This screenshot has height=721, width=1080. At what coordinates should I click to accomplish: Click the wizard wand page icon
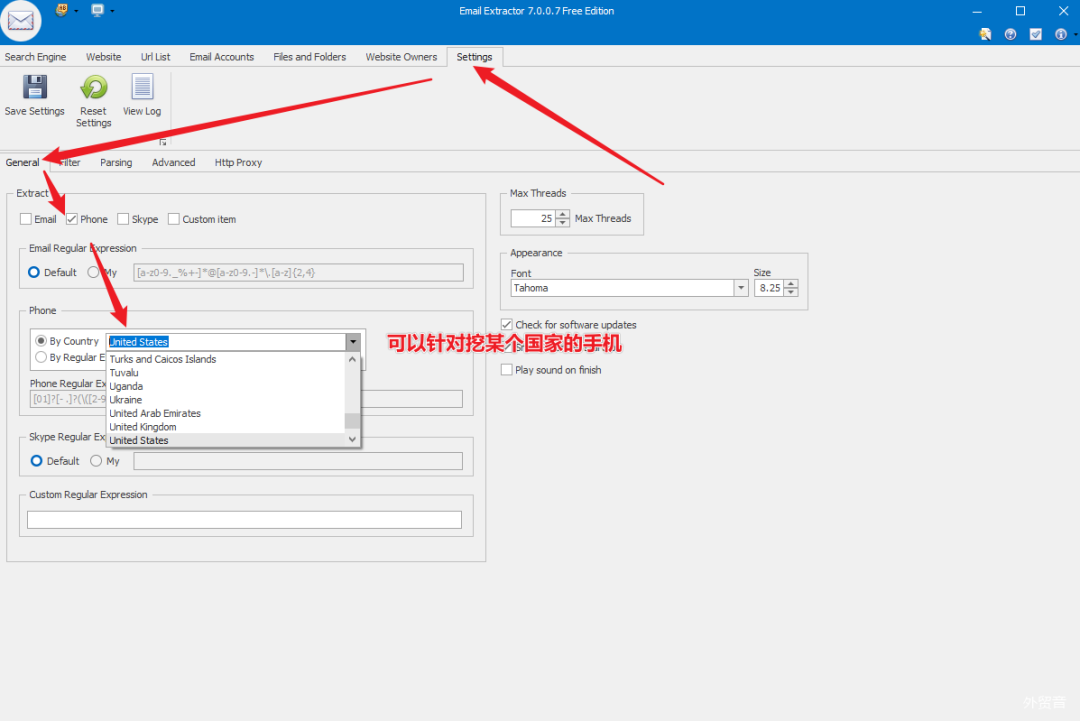click(x=986, y=34)
